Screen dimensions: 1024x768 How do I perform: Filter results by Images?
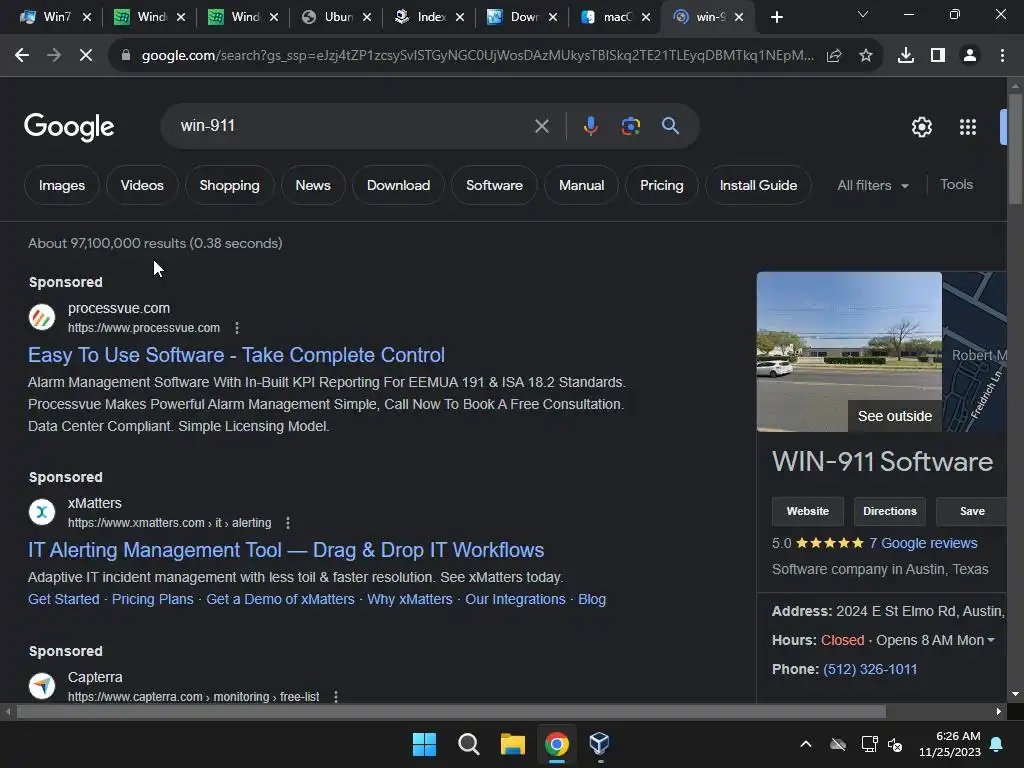[x=61, y=185]
